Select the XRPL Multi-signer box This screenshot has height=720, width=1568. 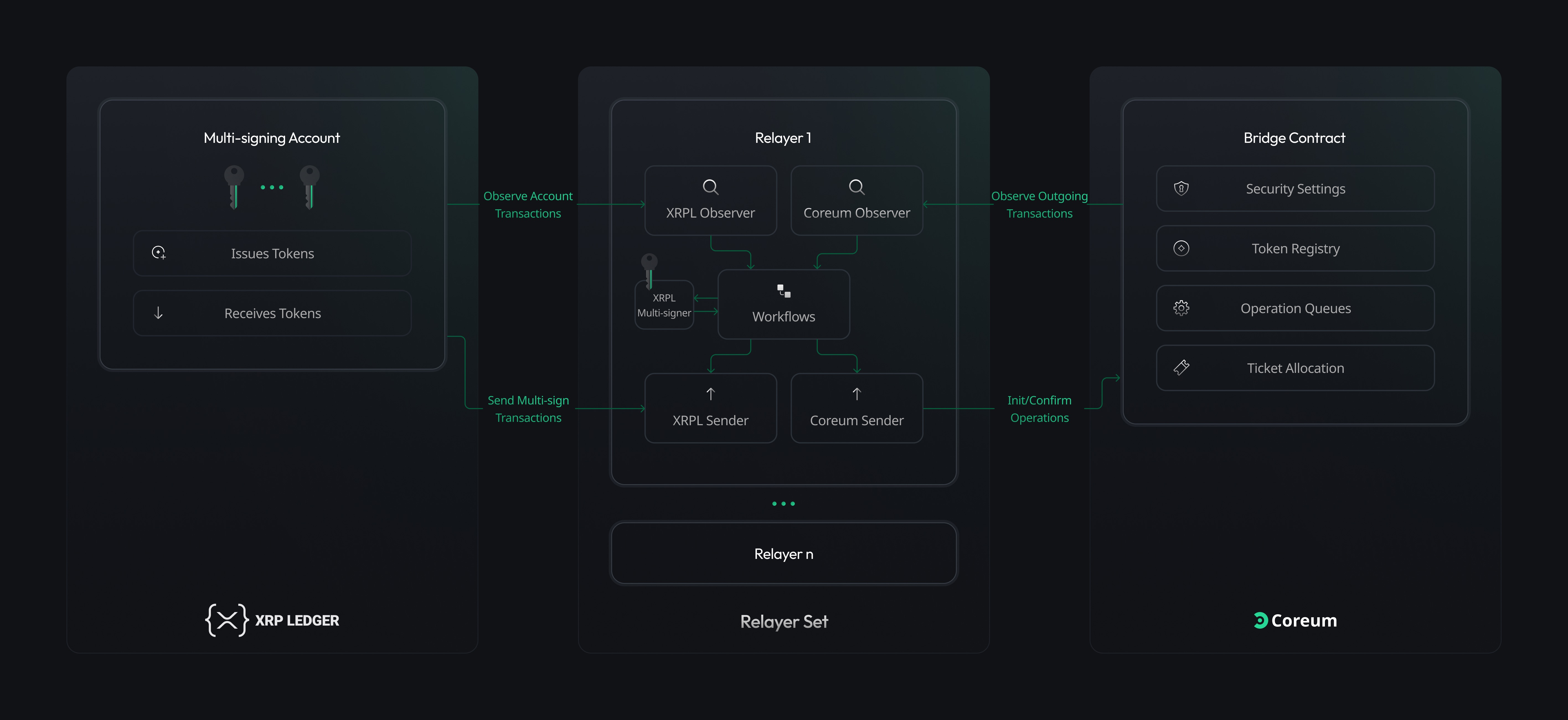(664, 305)
